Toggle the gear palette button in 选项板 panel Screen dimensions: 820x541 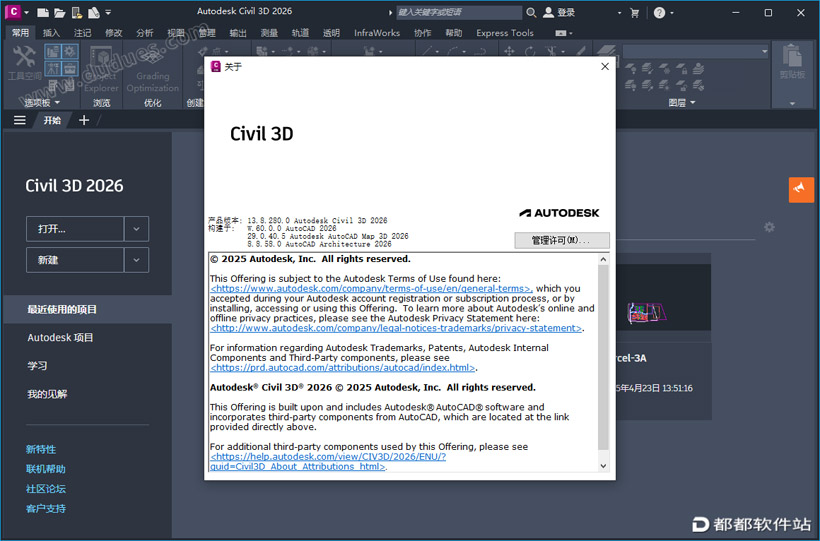click(x=70, y=51)
